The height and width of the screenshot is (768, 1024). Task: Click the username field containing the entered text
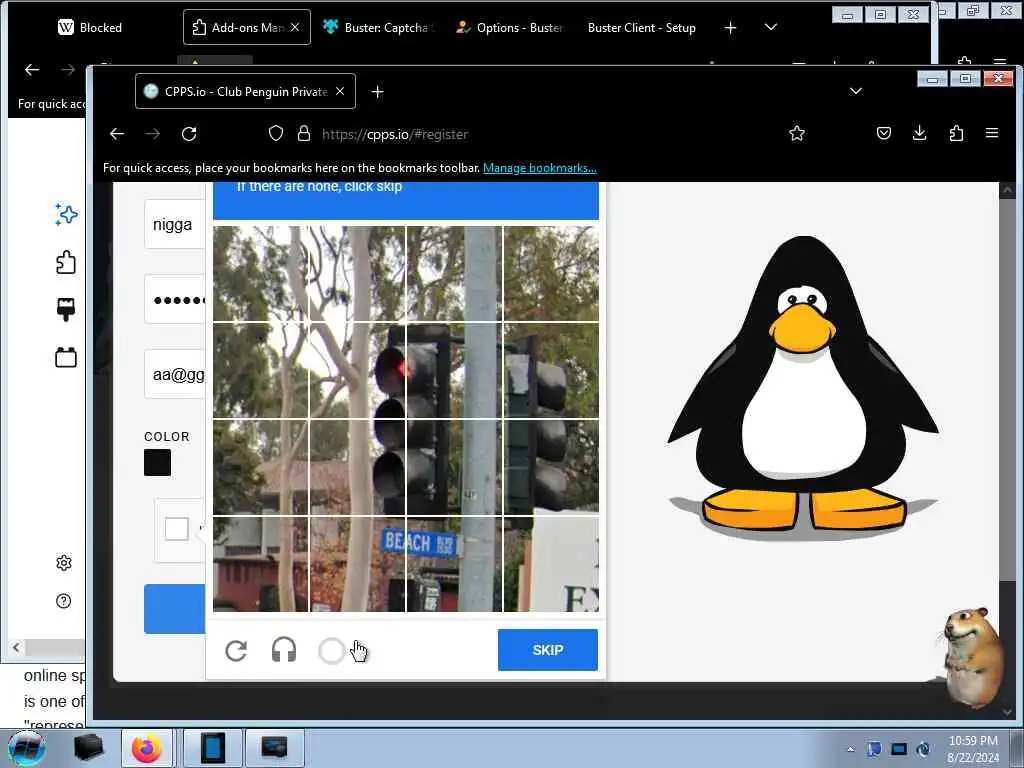(x=174, y=225)
